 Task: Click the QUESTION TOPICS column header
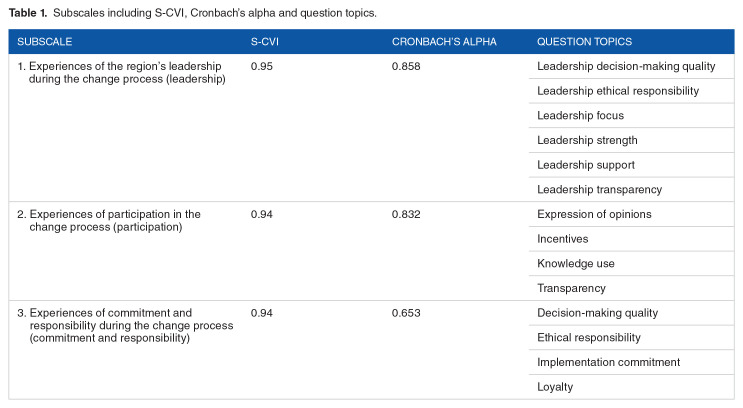tap(584, 42)
